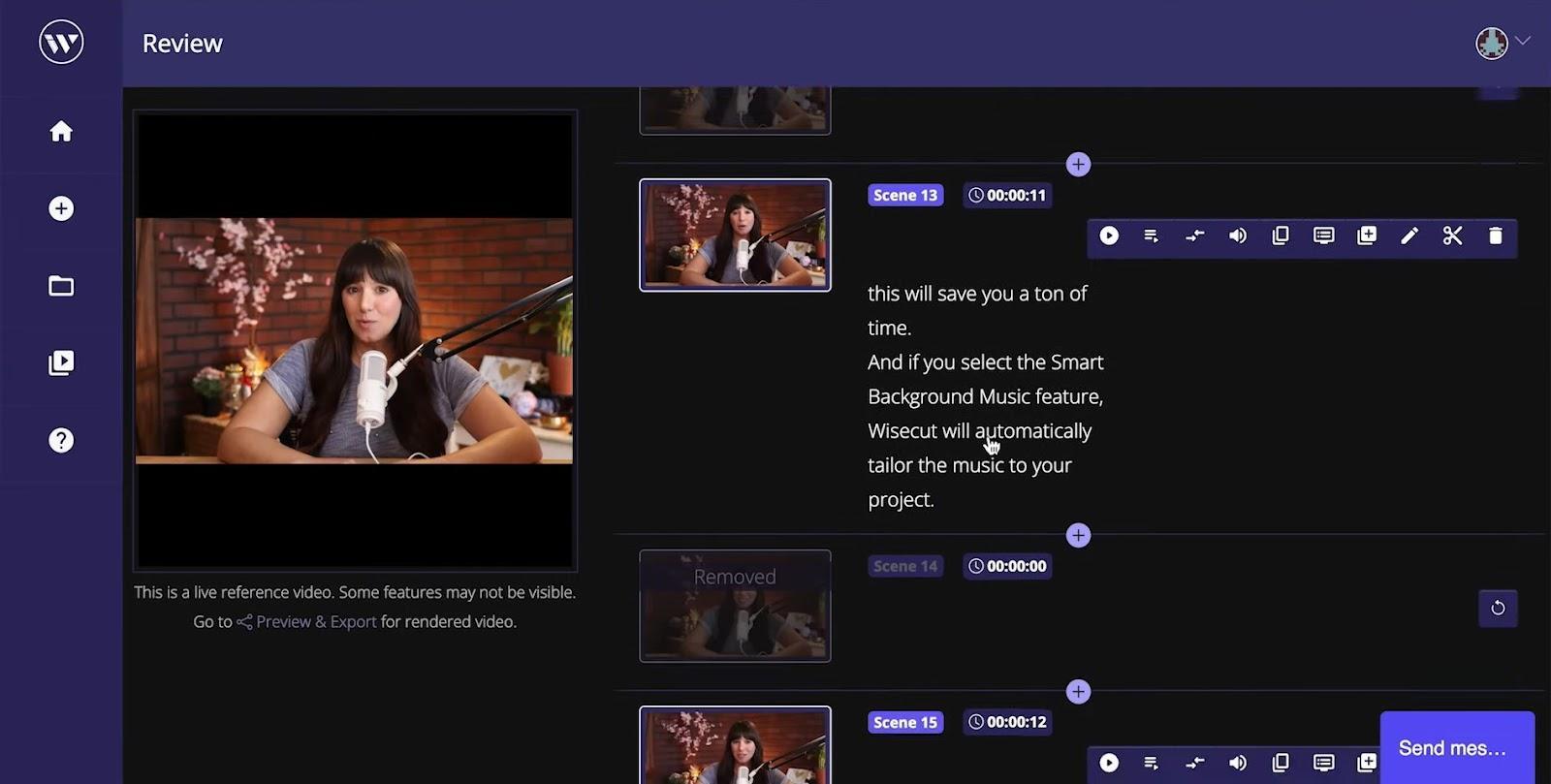Click the transition arrows icon for Scene 15
The image size is (1551, 784).
1194,763
